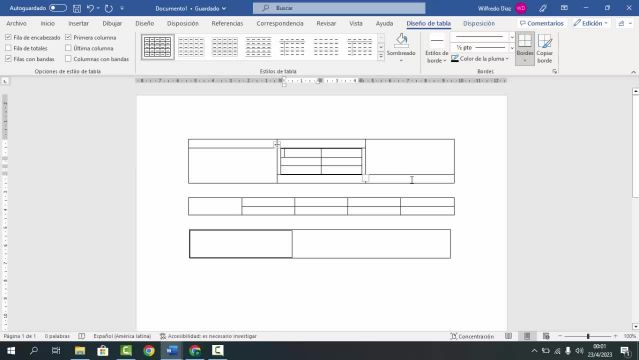Click the vertical scrollbar down arrow

coord(635,326)
